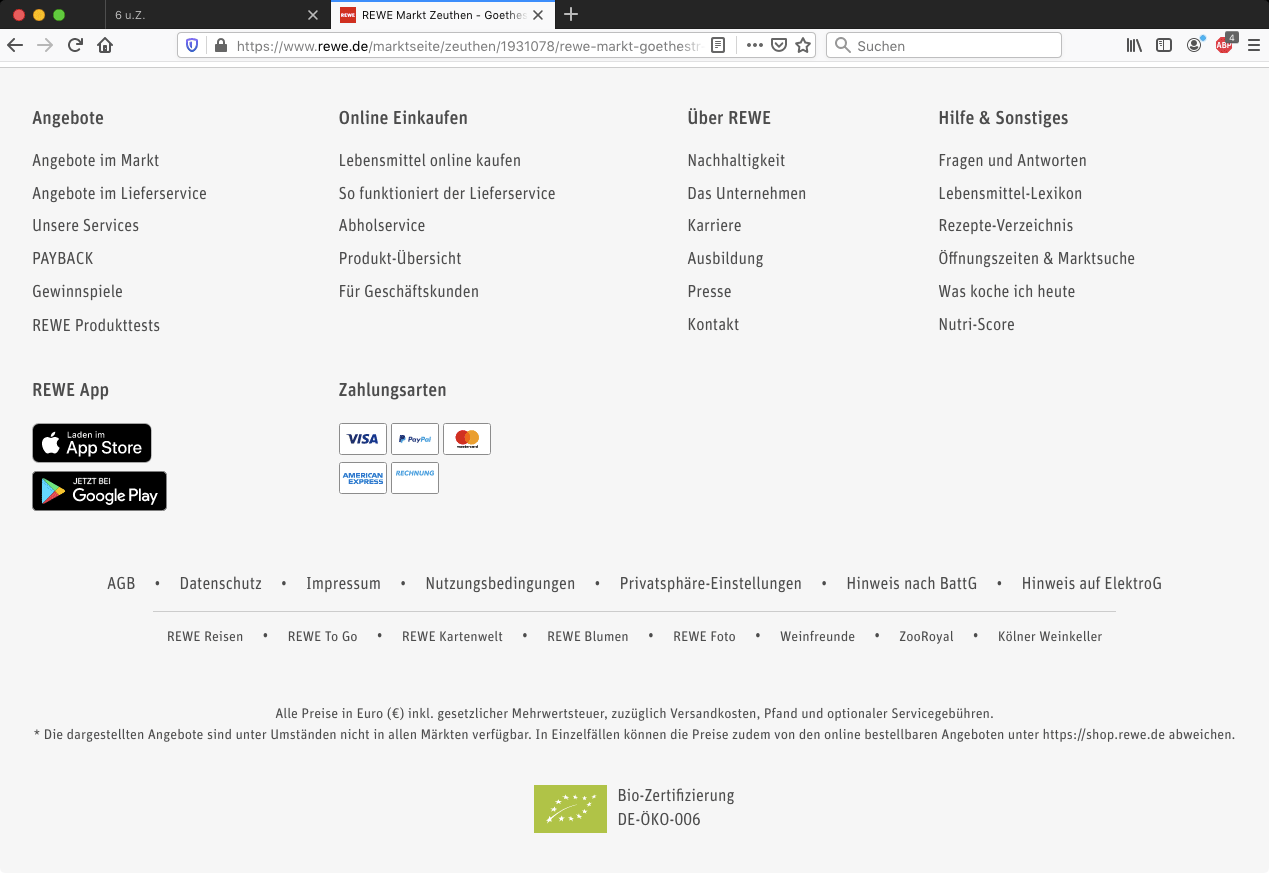Viewport: 1269px width, 873px height.
Task: Open Für Geschäftskunden link
Action: (409, 291)
